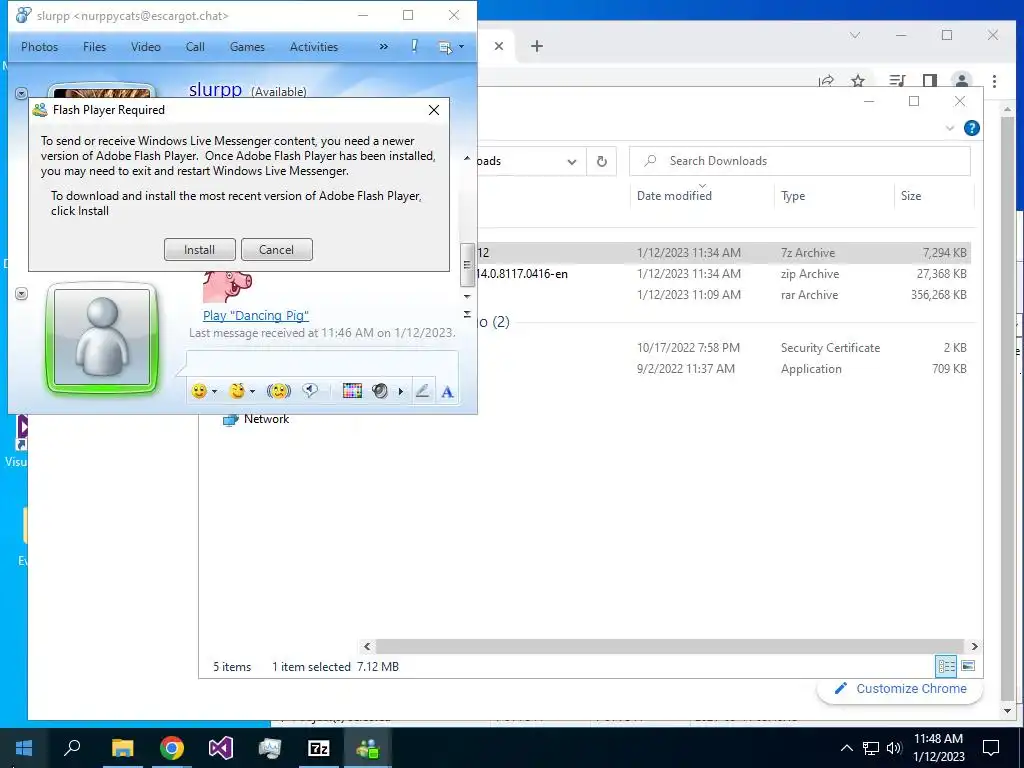This screenshot has width=1024, height=768.
Task: Collapse your own display picture arrow
Action: [x=21, y=294]
